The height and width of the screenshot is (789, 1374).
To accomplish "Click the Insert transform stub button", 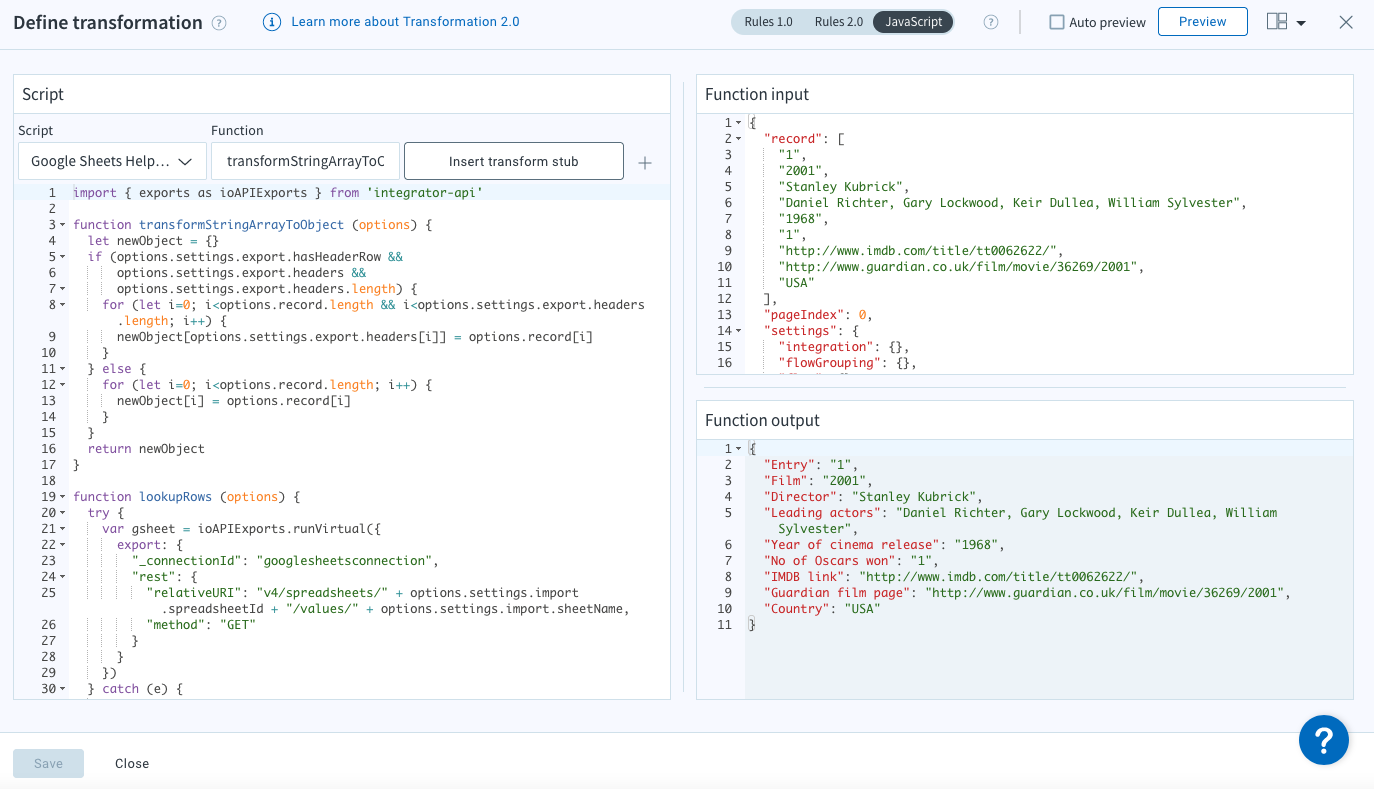I will point(513,161).
